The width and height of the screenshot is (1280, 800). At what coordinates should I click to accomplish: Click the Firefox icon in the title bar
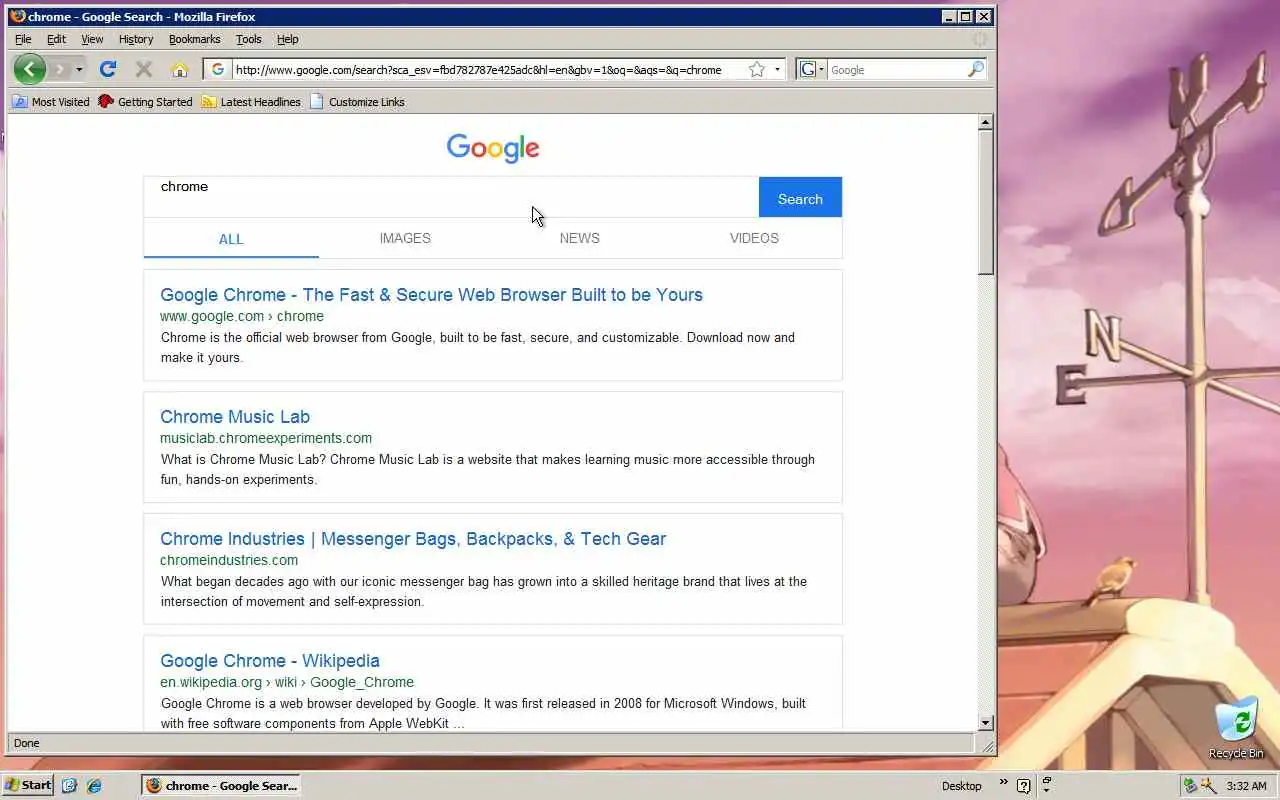coord(17,16)
